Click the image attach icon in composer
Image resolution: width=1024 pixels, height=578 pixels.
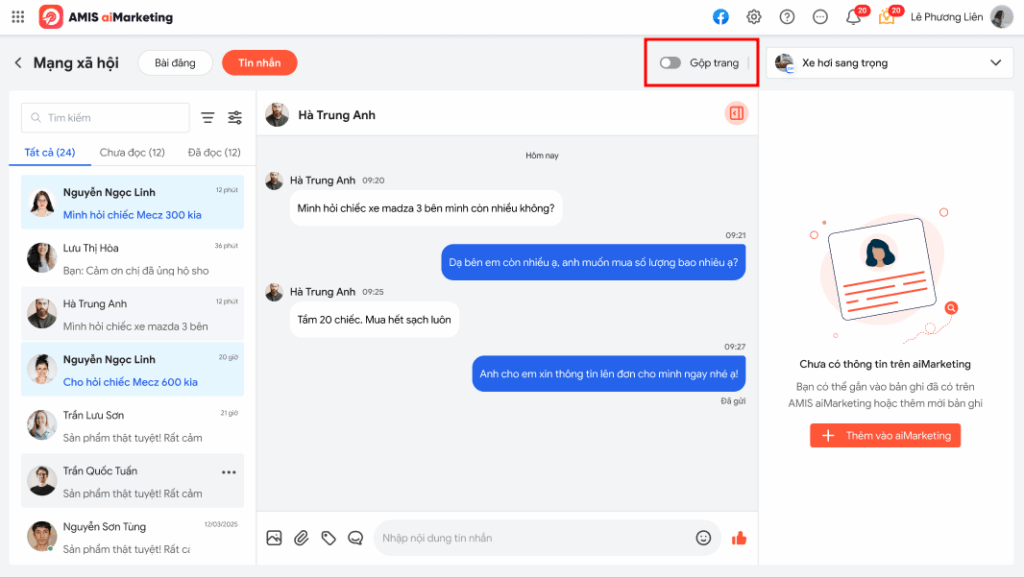pos(274,538)
